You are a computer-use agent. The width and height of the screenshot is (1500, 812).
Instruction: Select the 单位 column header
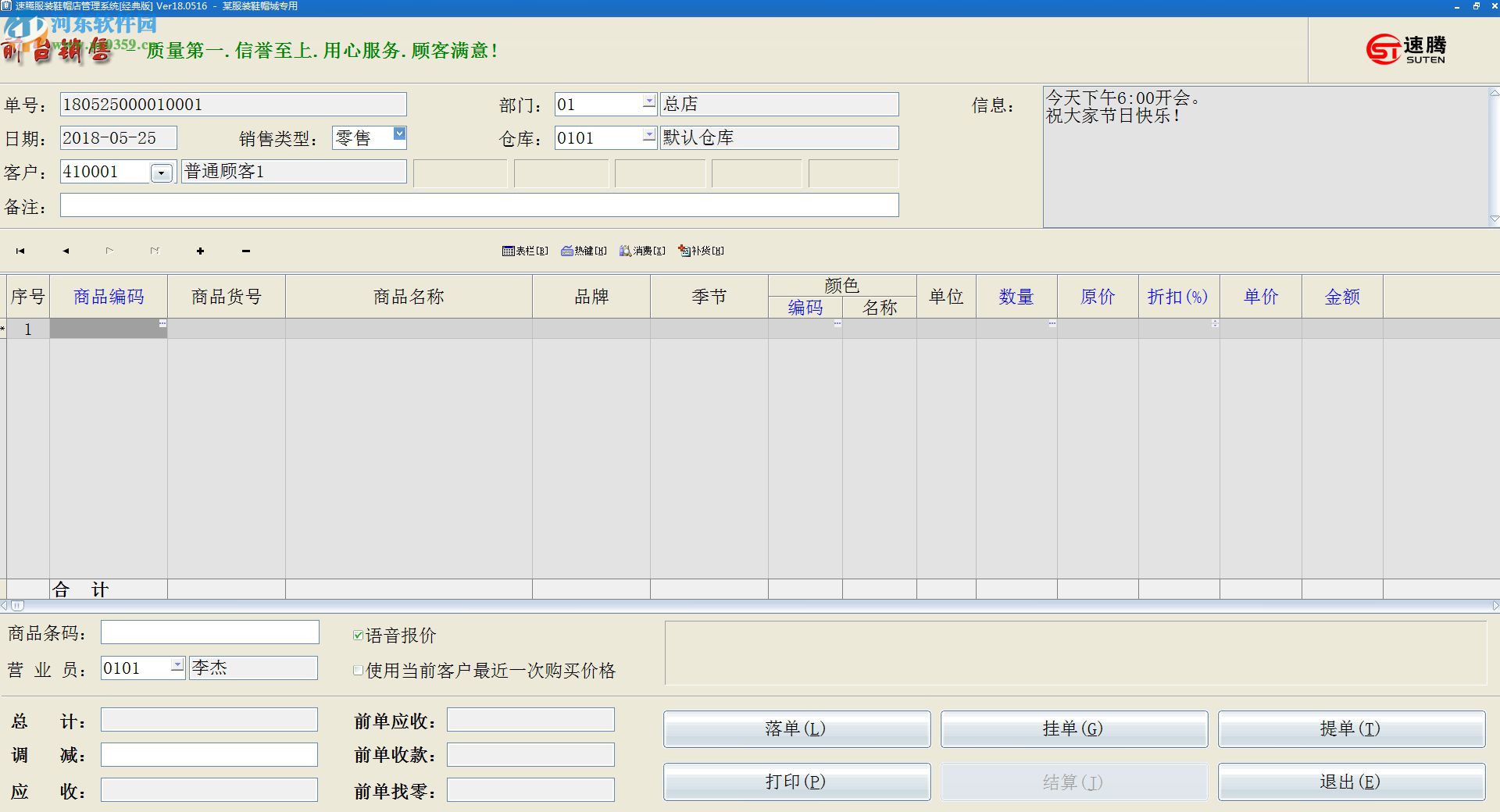click(x=946, y=297)
